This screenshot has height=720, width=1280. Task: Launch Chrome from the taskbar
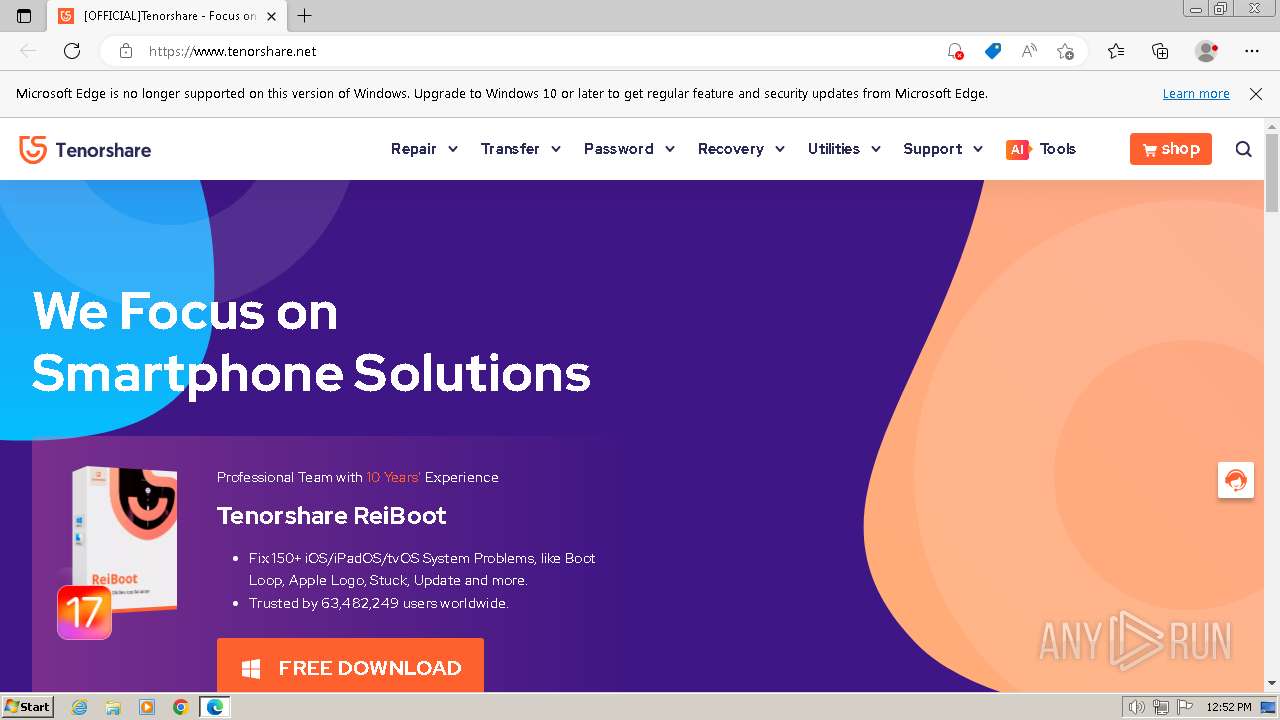[181, 707]
